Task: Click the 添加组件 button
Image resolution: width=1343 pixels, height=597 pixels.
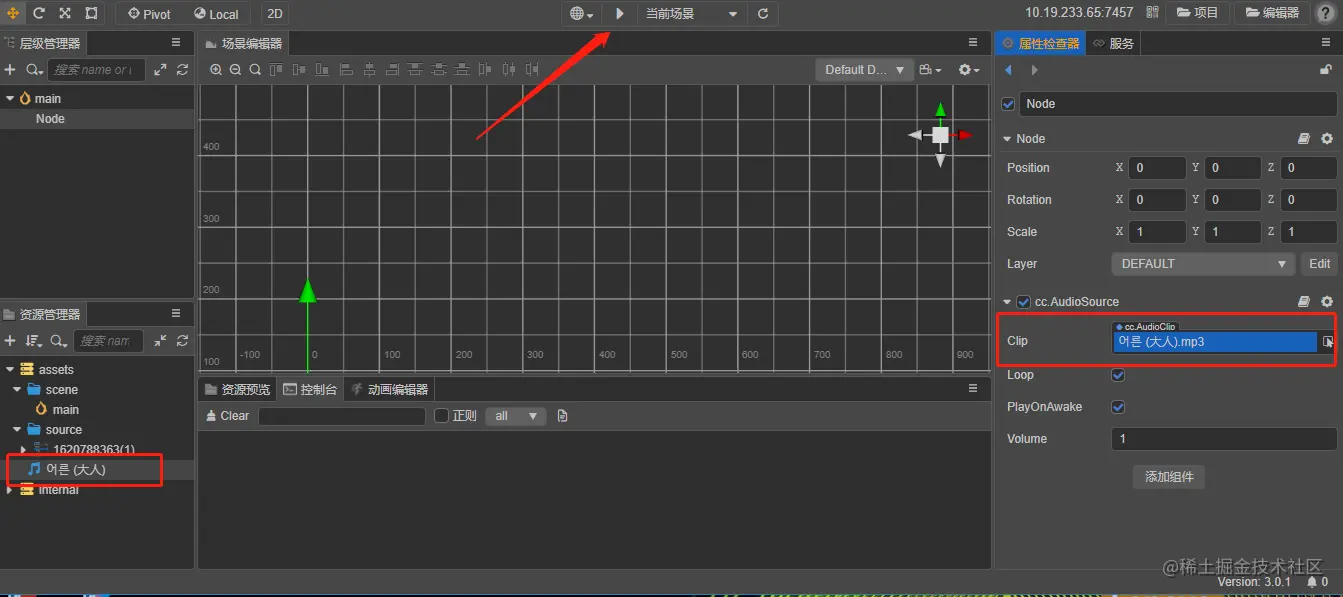Action: 1168,477
